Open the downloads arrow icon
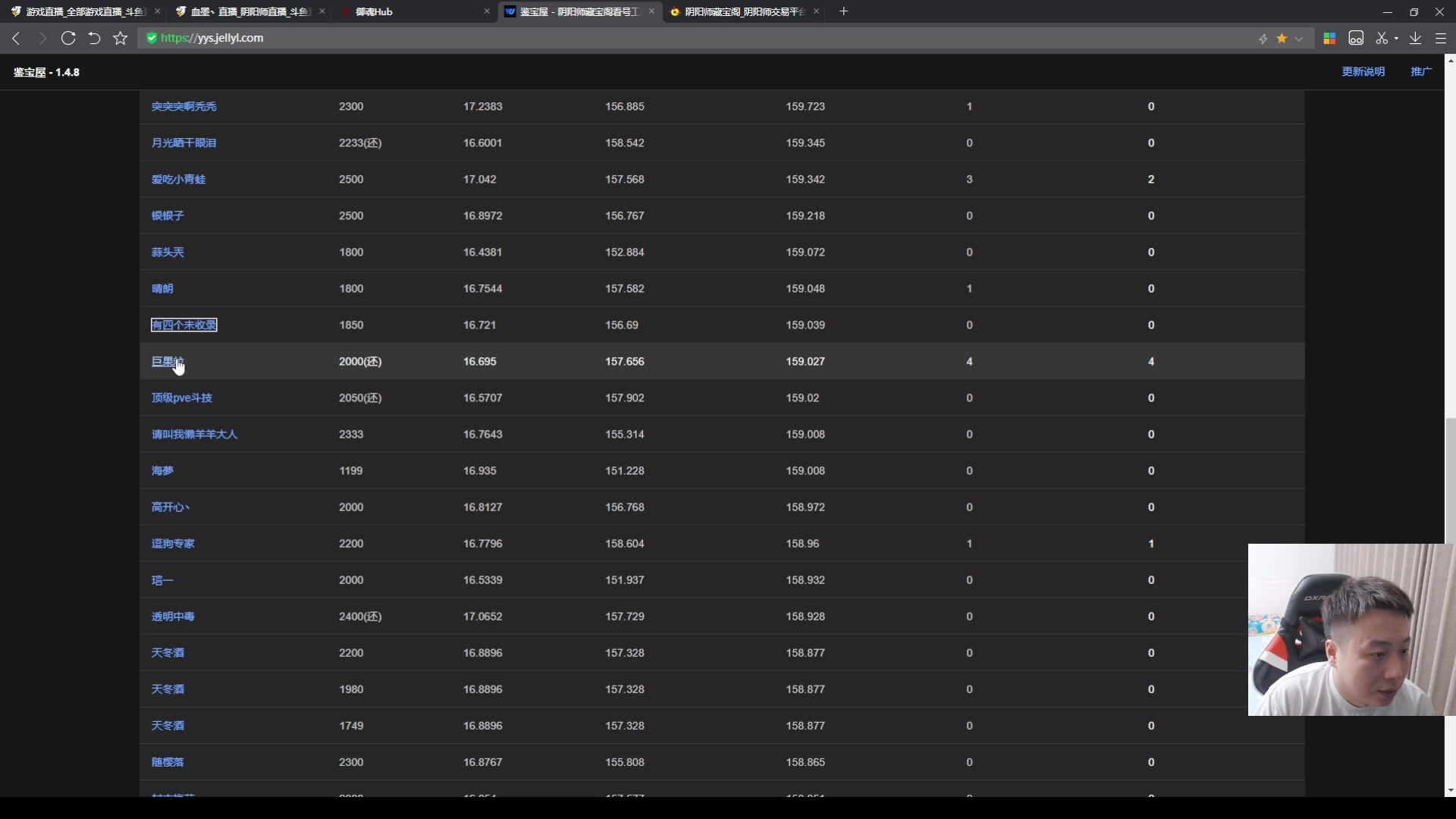Image resolution: width=1456 pixels, height=819 pixels. coord(1415,38)
